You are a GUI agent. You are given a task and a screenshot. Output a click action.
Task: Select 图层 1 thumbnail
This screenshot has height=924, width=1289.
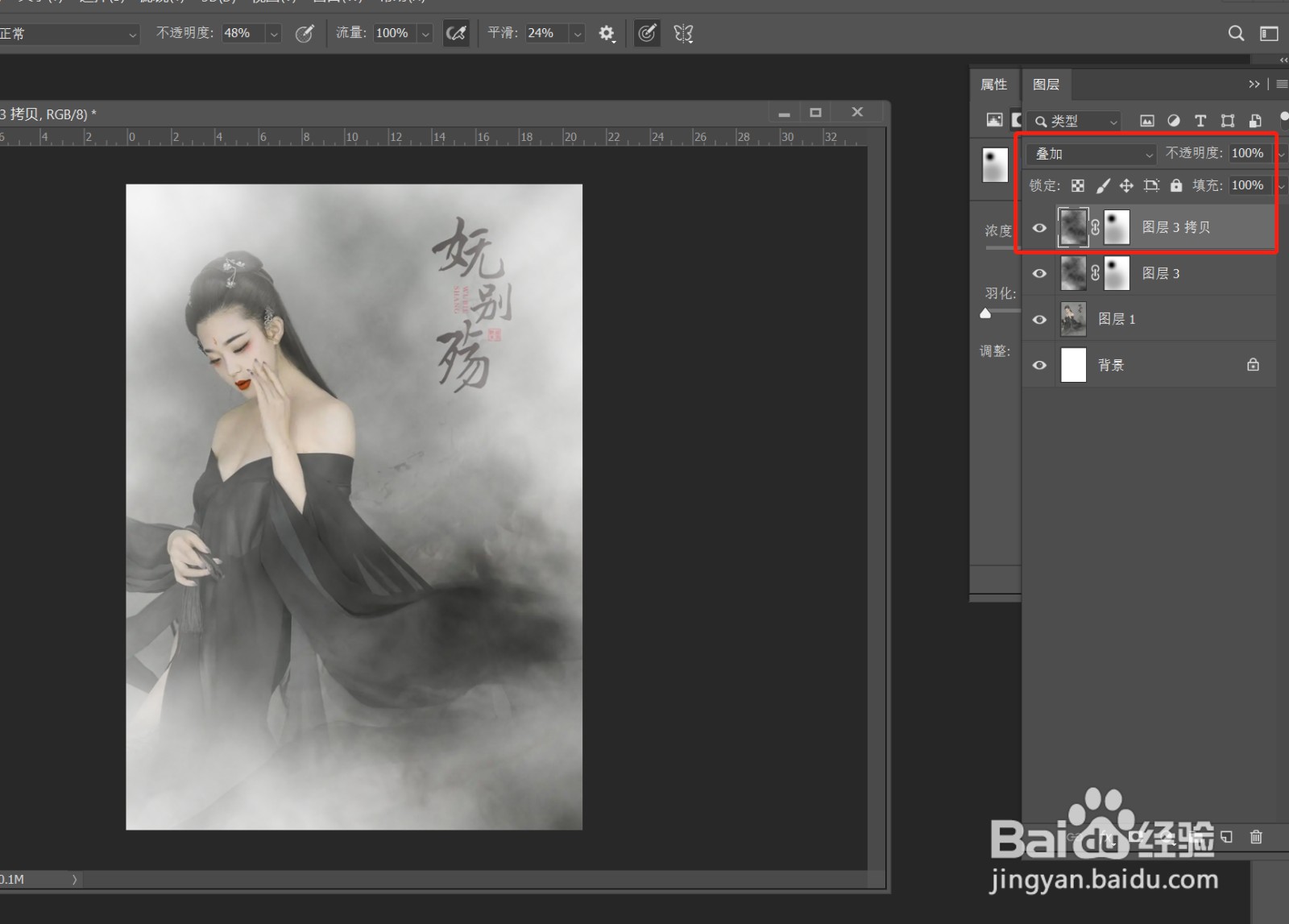(x=1073, y=319)
